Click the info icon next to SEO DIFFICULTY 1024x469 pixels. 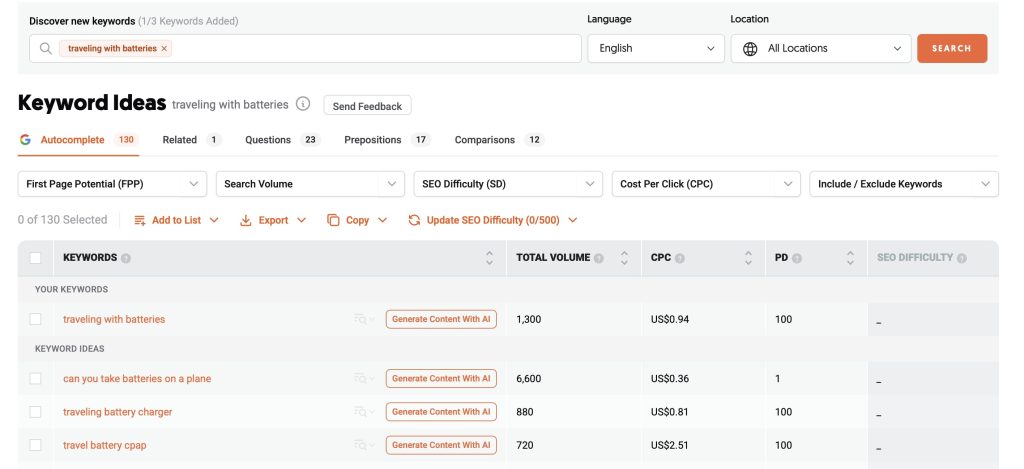pyautogui.click(x=961, y=258)
